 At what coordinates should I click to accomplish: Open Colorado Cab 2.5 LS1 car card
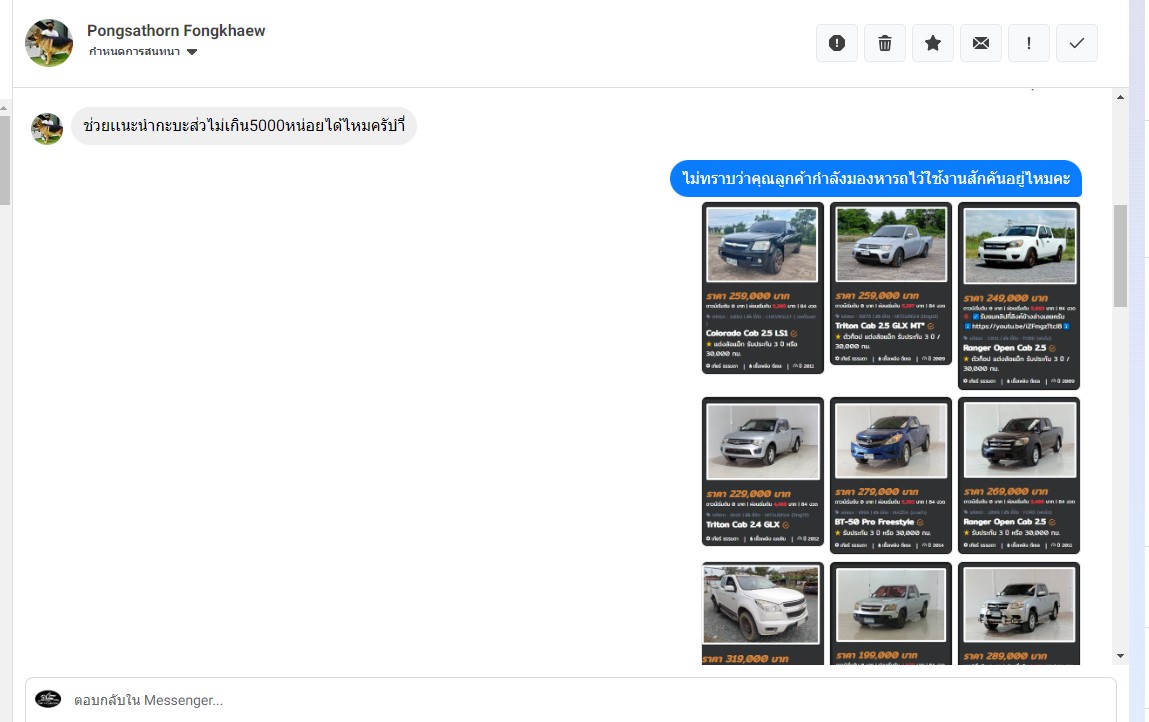pyautogui.click(x=763, y=288)
